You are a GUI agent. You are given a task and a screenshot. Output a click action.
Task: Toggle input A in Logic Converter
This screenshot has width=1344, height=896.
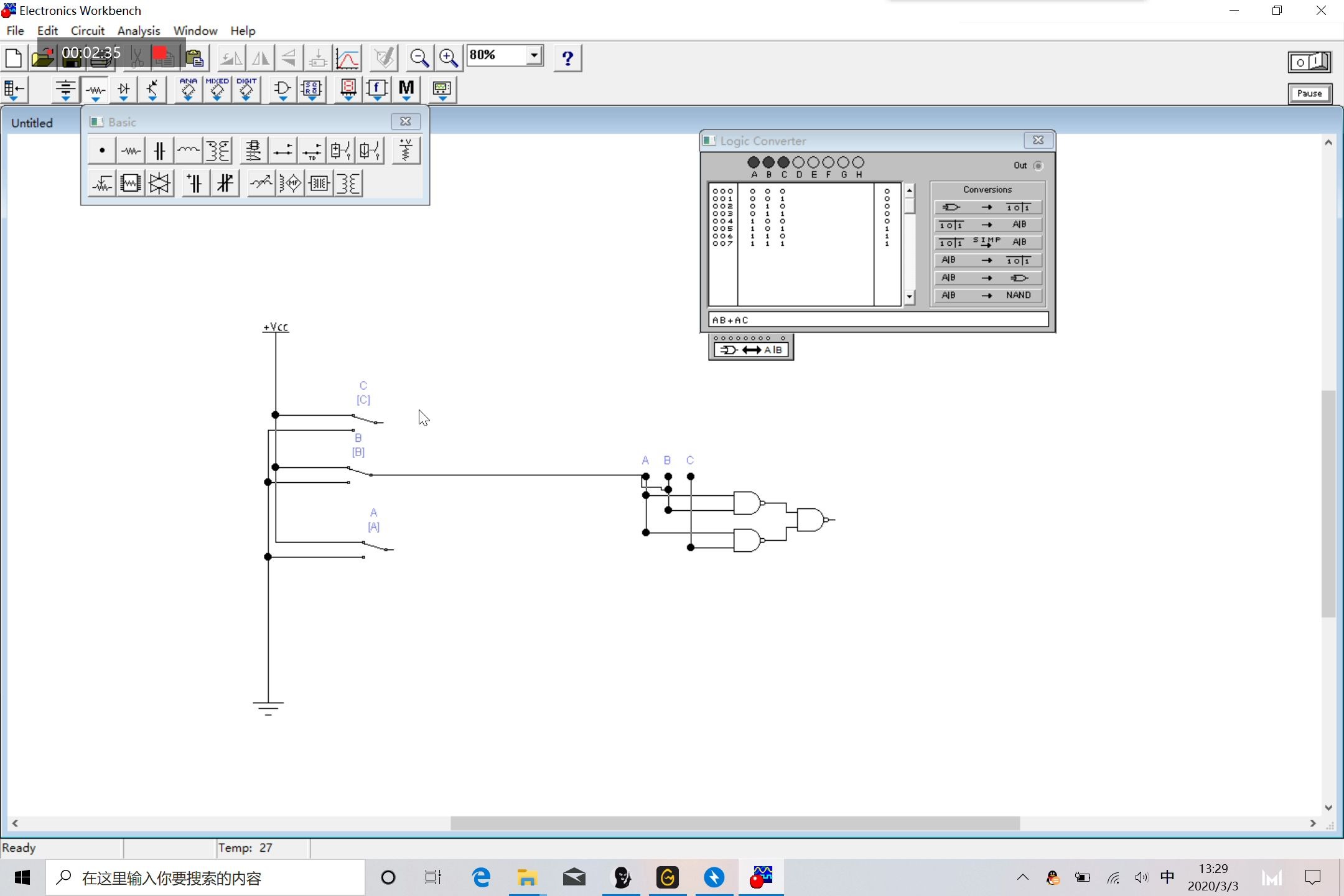point(754,162)
